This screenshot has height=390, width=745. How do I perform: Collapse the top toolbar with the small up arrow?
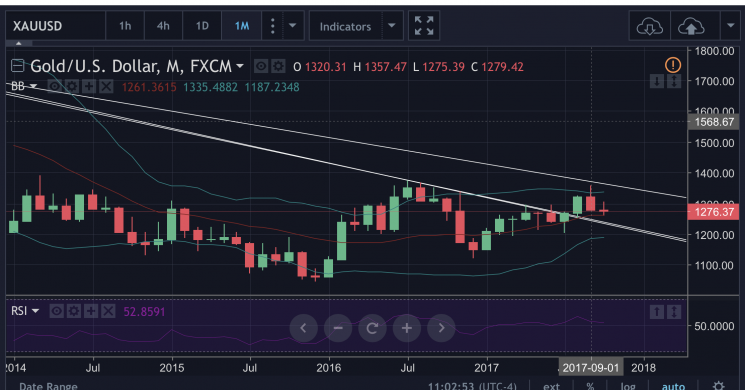point(19,43)
